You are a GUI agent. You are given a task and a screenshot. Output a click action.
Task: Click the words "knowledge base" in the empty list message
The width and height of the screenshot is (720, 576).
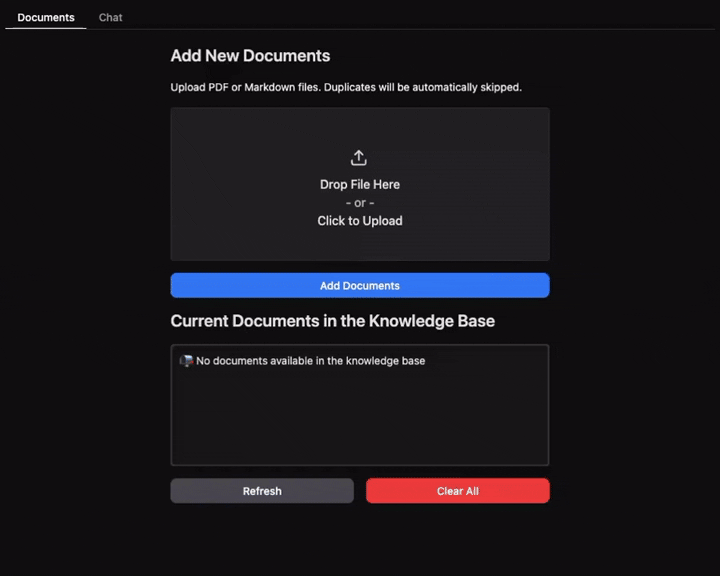[x=385, y=361]
